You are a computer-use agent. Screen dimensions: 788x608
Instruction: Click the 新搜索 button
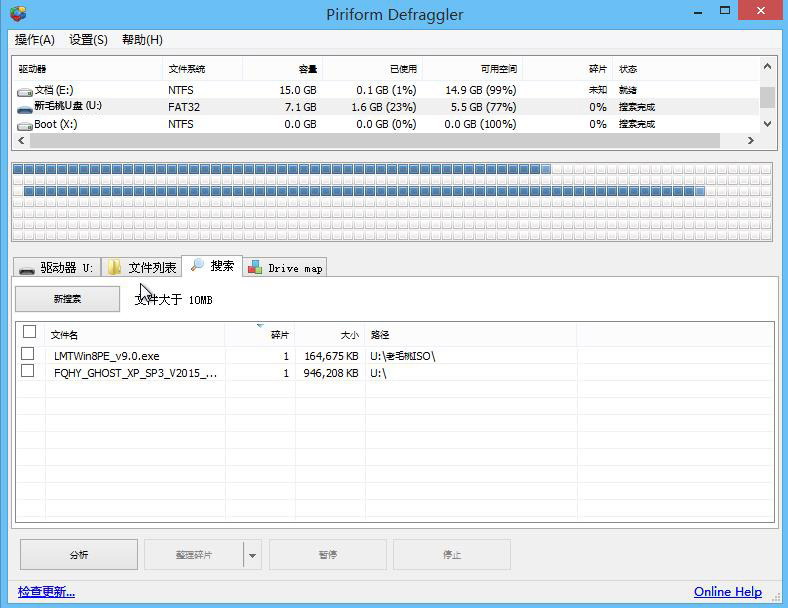pyautogui.click(x=67, y=299)
